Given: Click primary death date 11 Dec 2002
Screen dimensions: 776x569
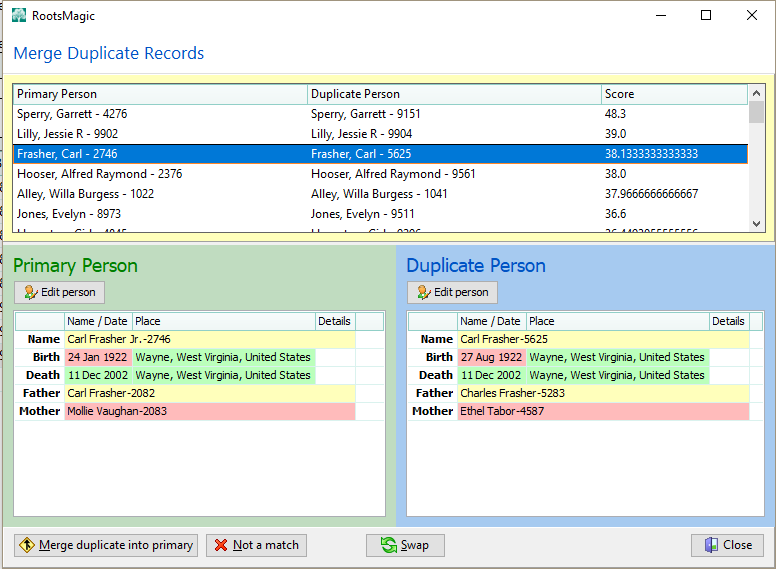Looking at the screenshot, I should pyautogui.click(x=98, y=375).
